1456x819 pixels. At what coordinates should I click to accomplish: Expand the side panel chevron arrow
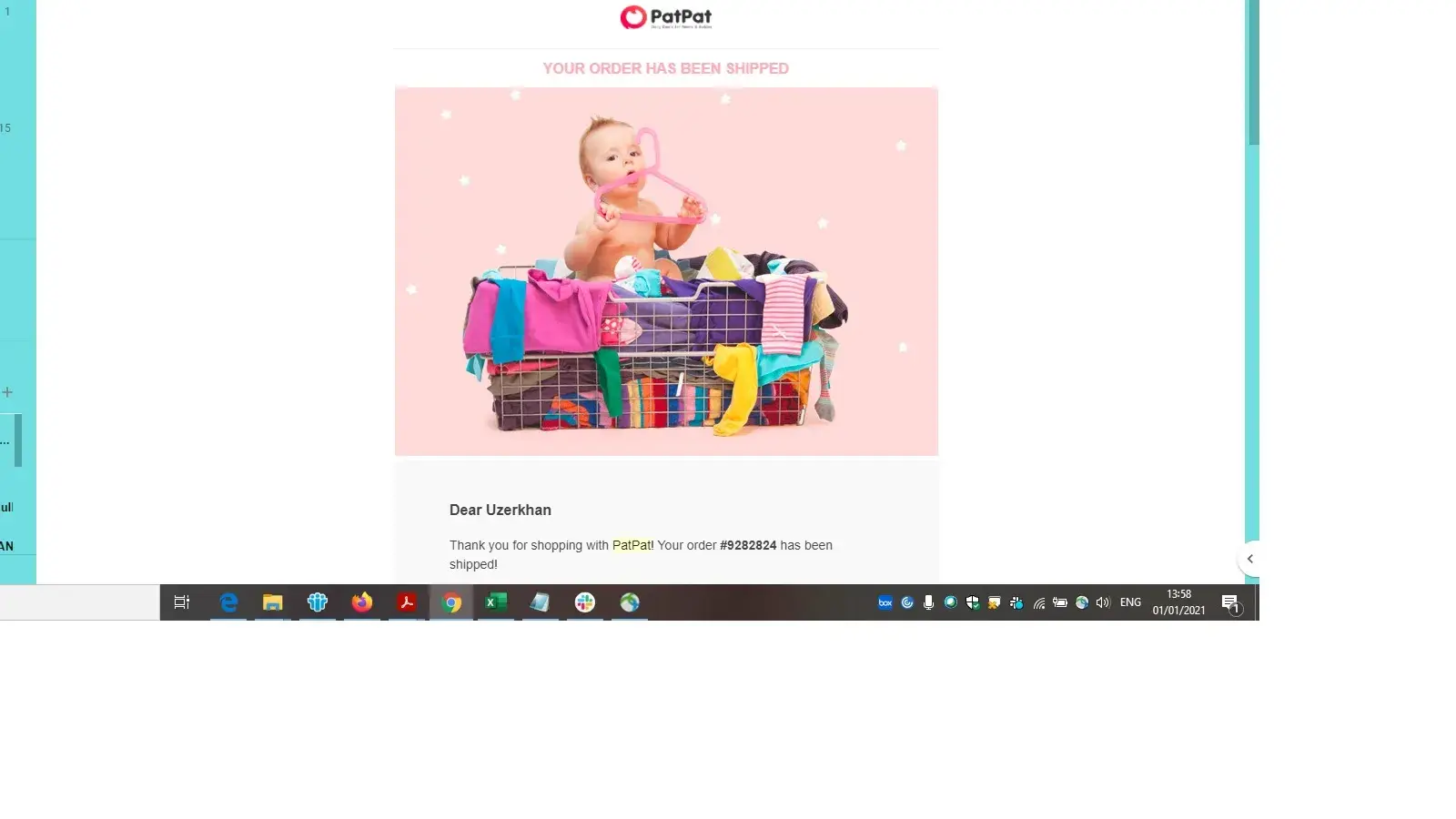point(1249,559)
